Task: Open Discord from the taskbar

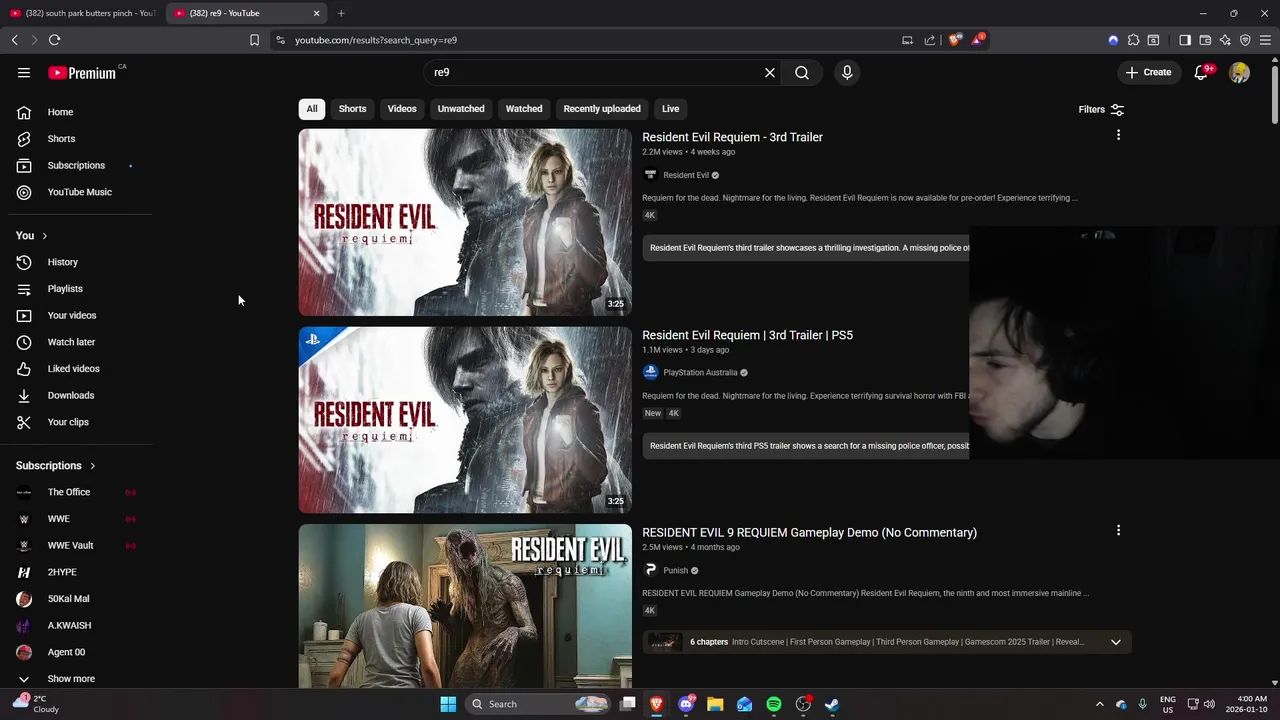Action: pos(686,704)
